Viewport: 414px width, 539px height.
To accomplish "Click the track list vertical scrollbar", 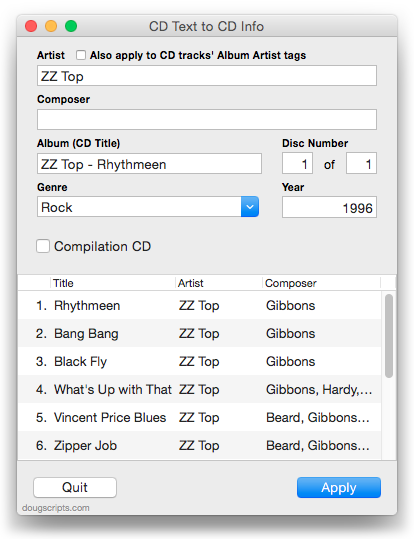I will click(389, 336).
